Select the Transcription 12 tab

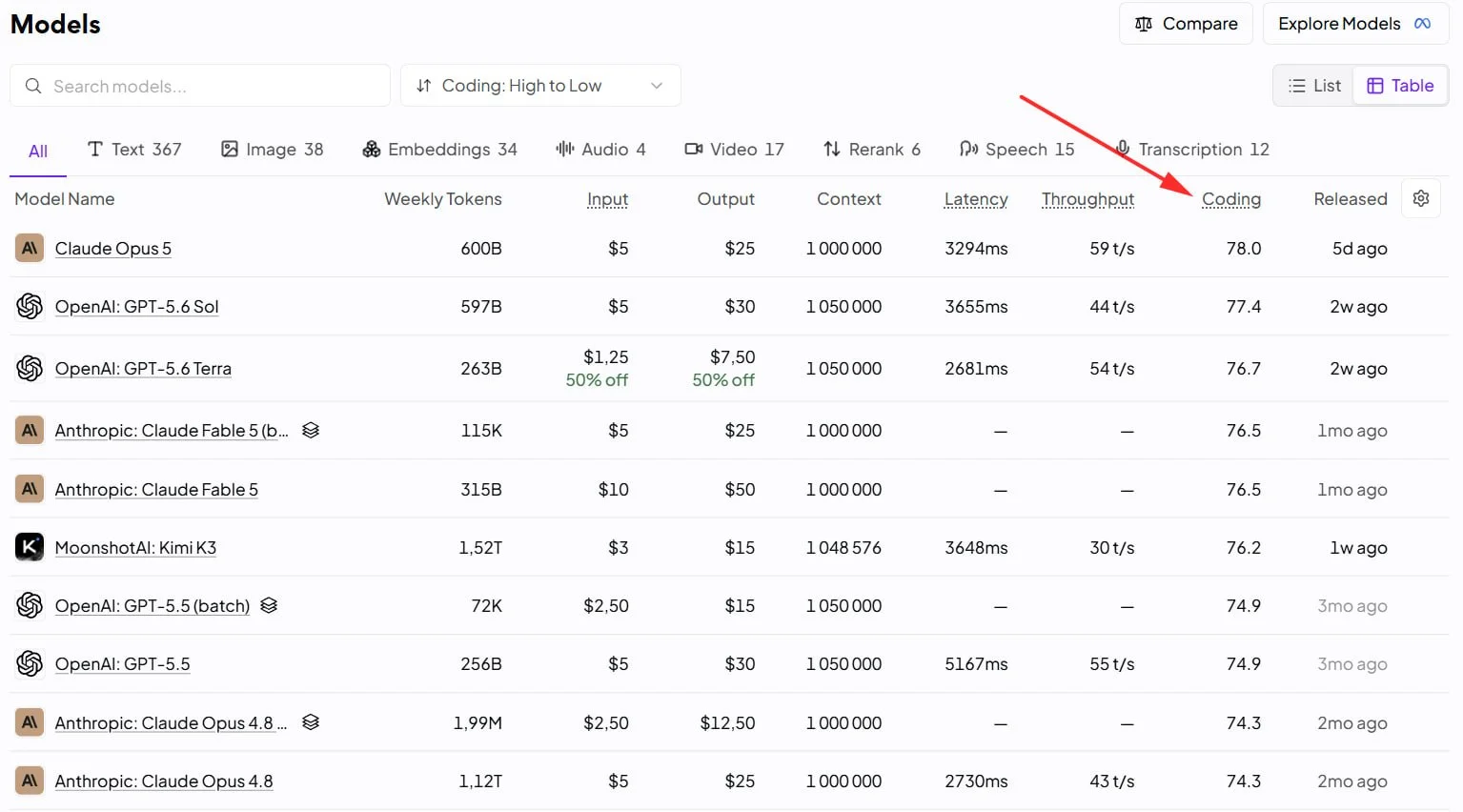pos(1192,150)
